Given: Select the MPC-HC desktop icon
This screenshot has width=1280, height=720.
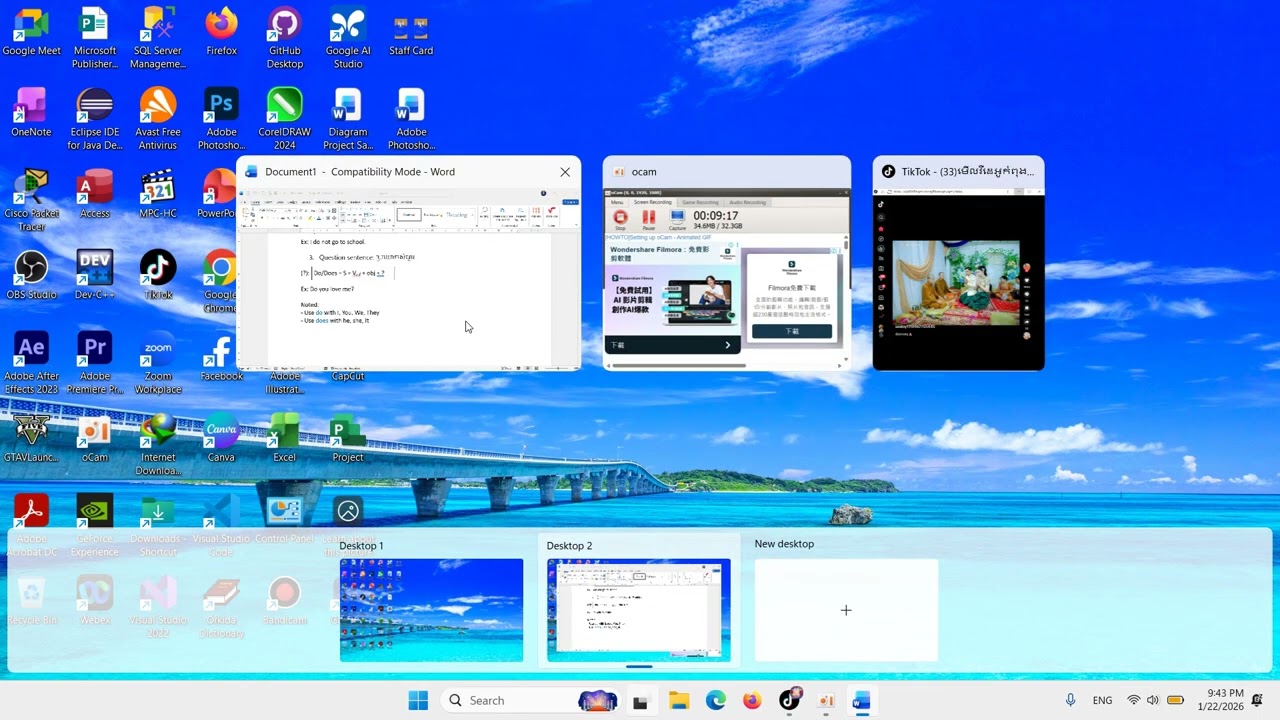Looking at the screenshot, I should [x=158, y=194].
